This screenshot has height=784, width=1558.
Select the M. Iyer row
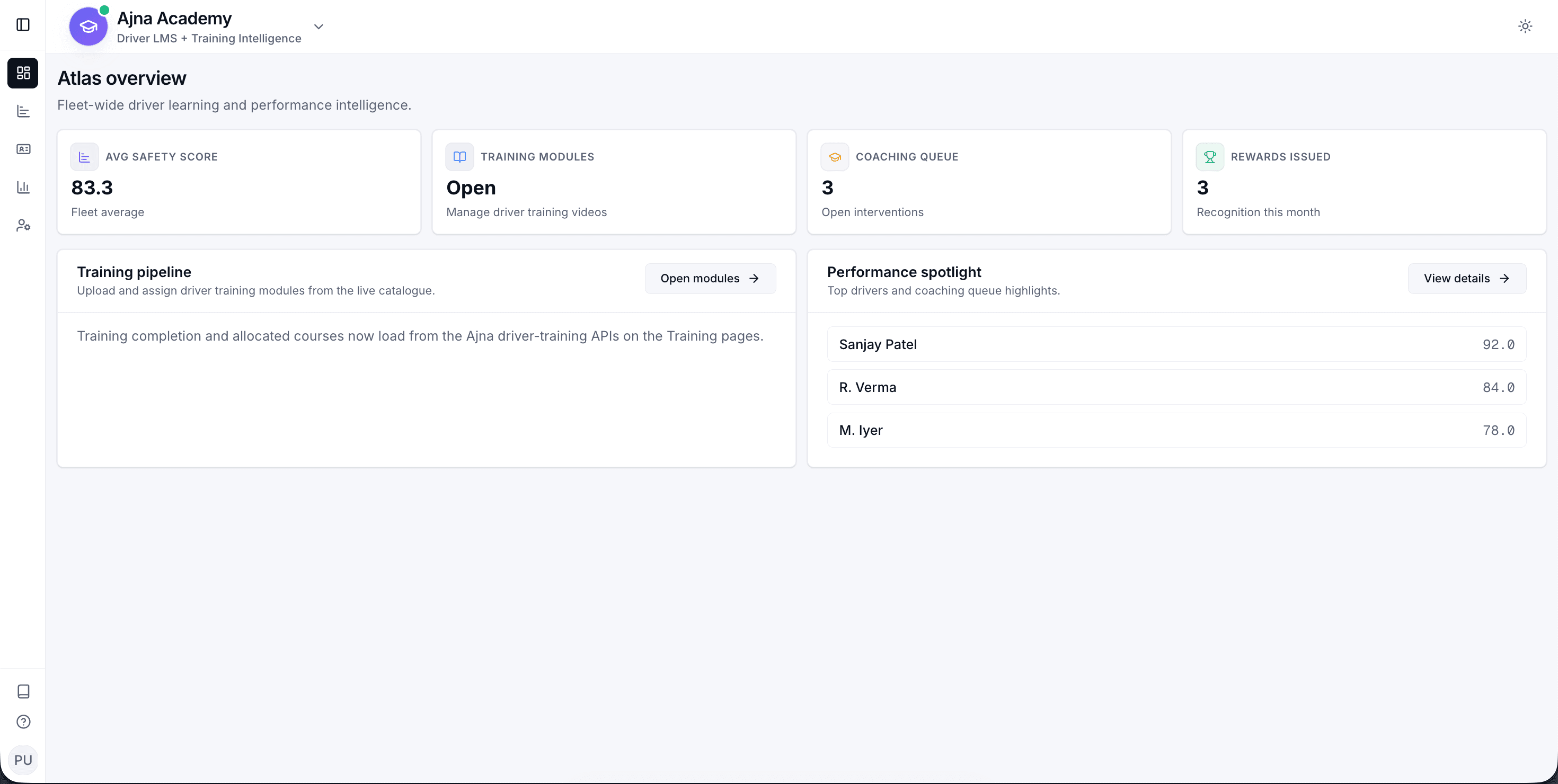click(x=1176, y=430)
